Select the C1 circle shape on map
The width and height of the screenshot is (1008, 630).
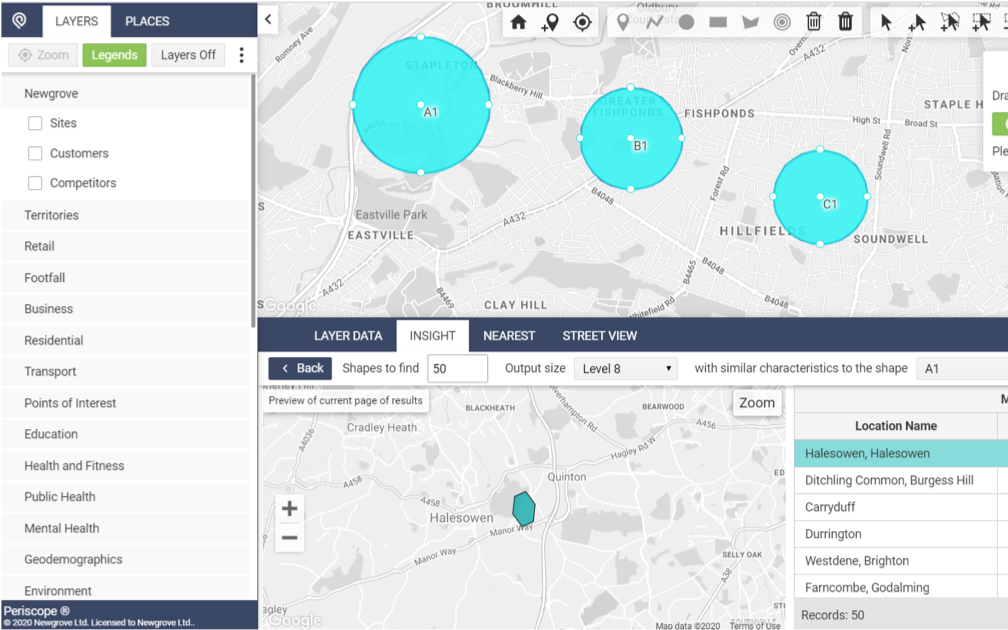pyautogui.click(x=820, y=197)
